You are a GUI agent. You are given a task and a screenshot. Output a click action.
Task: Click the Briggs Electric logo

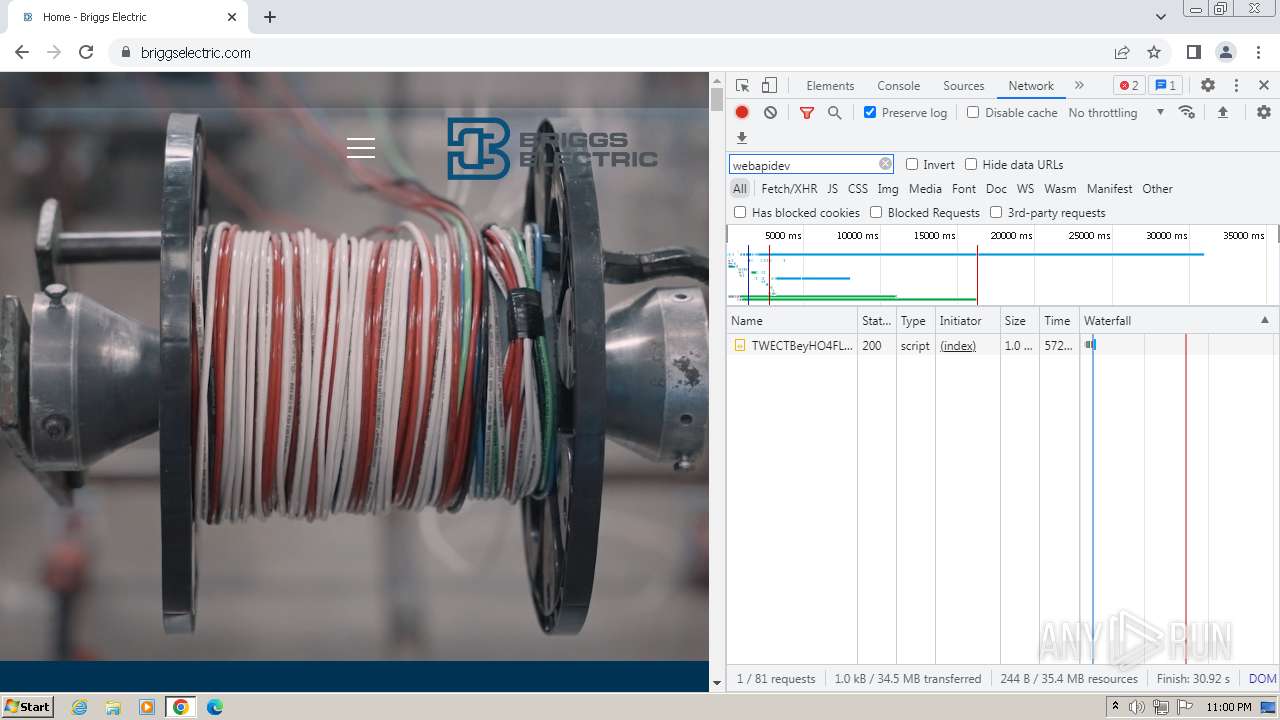coord(552,149)
